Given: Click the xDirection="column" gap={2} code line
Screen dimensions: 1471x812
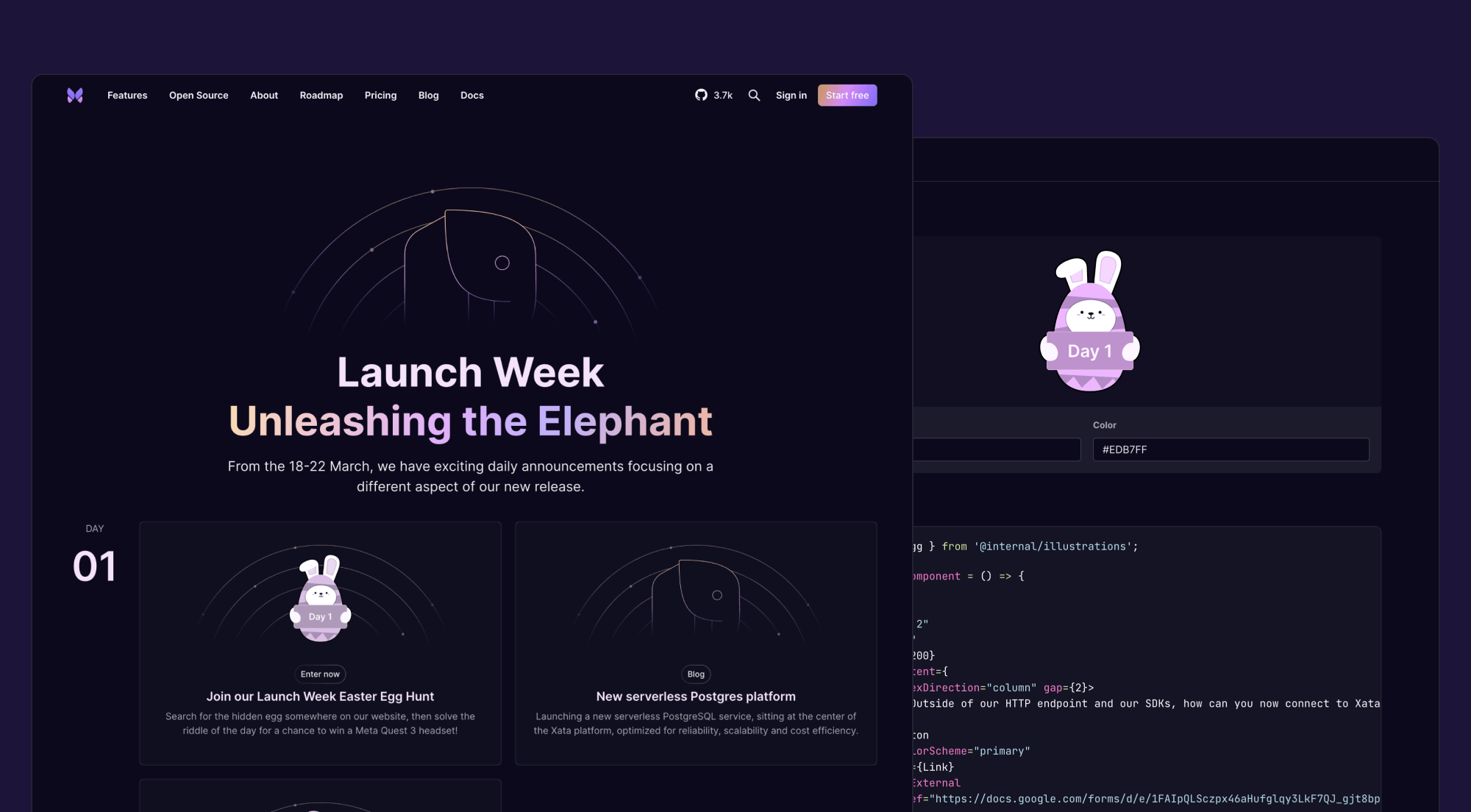Looking at the screenshot, I should pos(1003,688).
